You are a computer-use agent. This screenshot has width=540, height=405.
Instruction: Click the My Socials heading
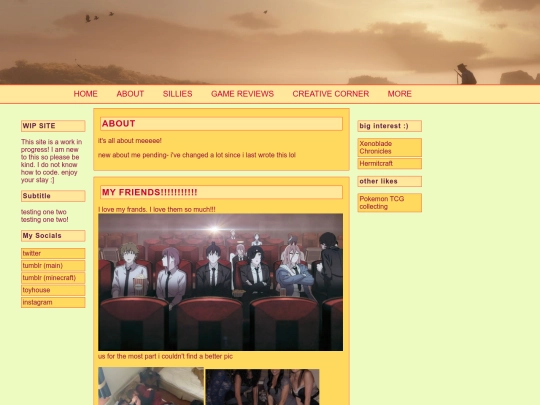pos(53,236)
